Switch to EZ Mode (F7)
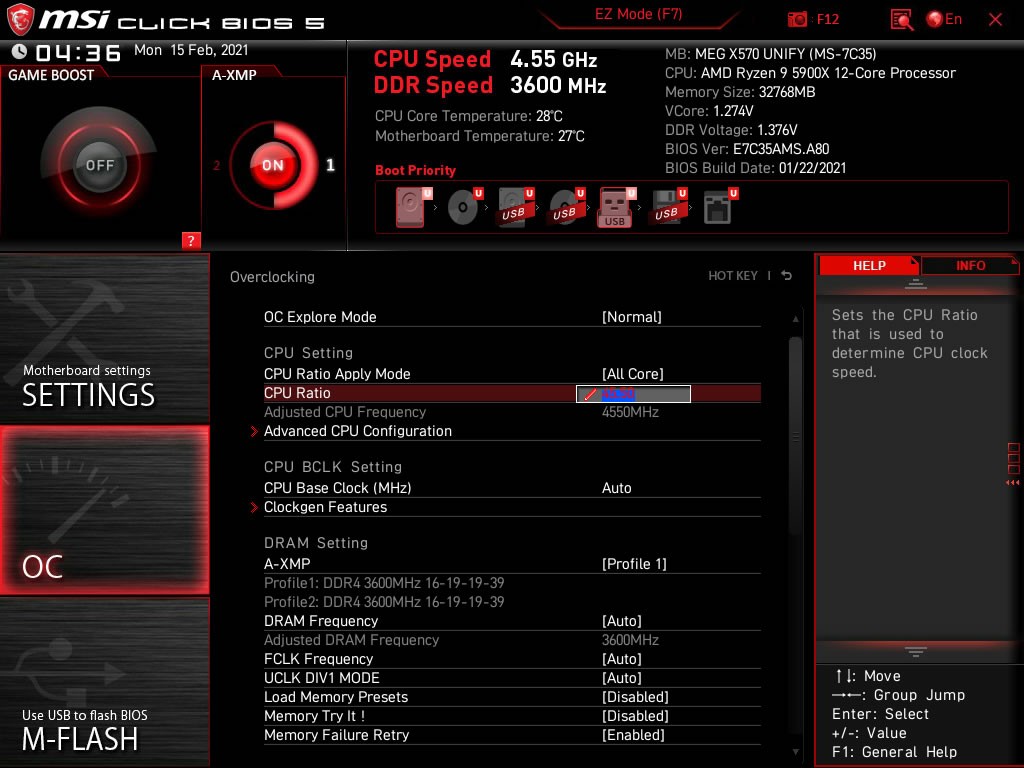Image resolution: width=1024 pixels, height=768 pixels. point(639,14)
